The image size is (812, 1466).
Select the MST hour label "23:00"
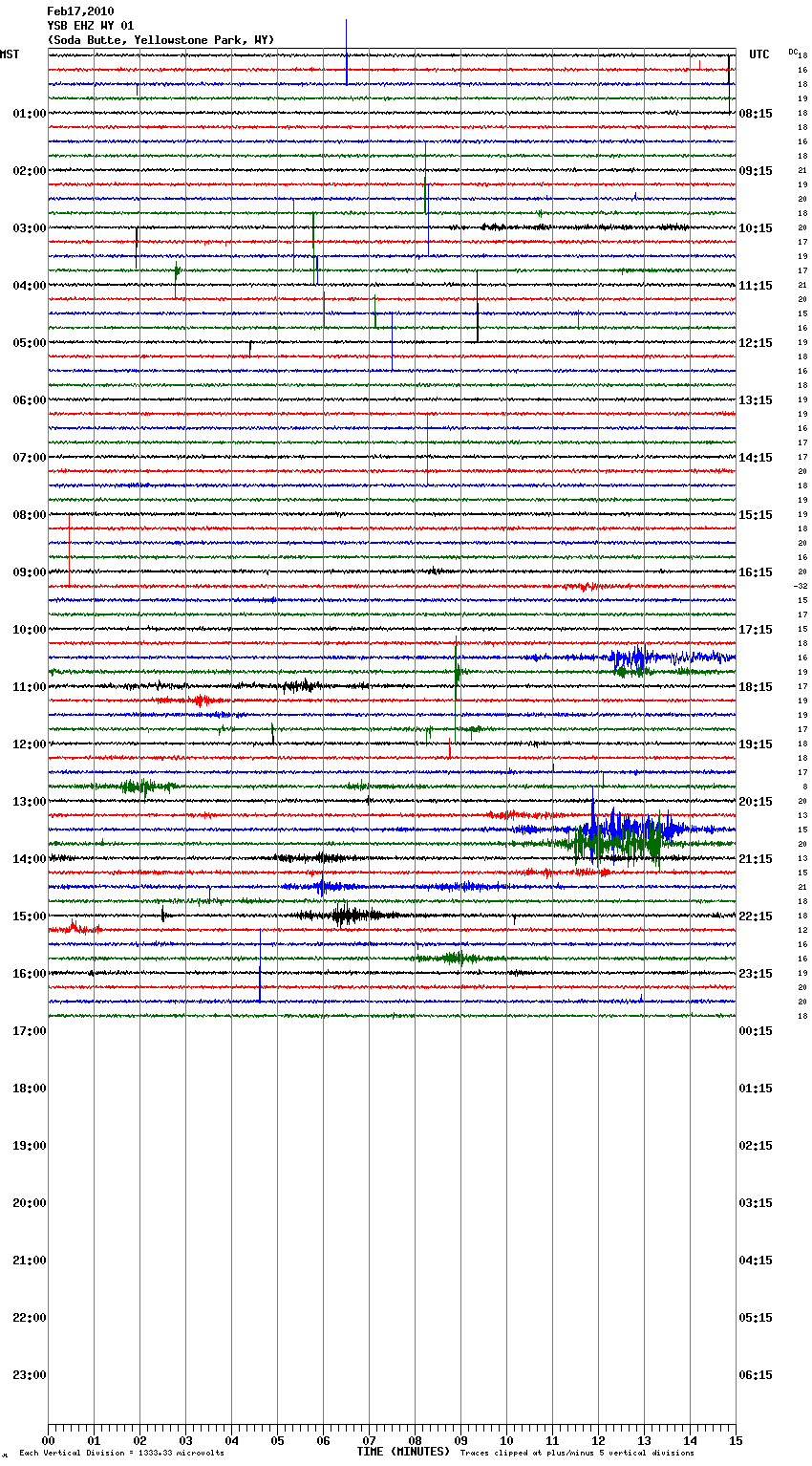tap(30, 1375)
